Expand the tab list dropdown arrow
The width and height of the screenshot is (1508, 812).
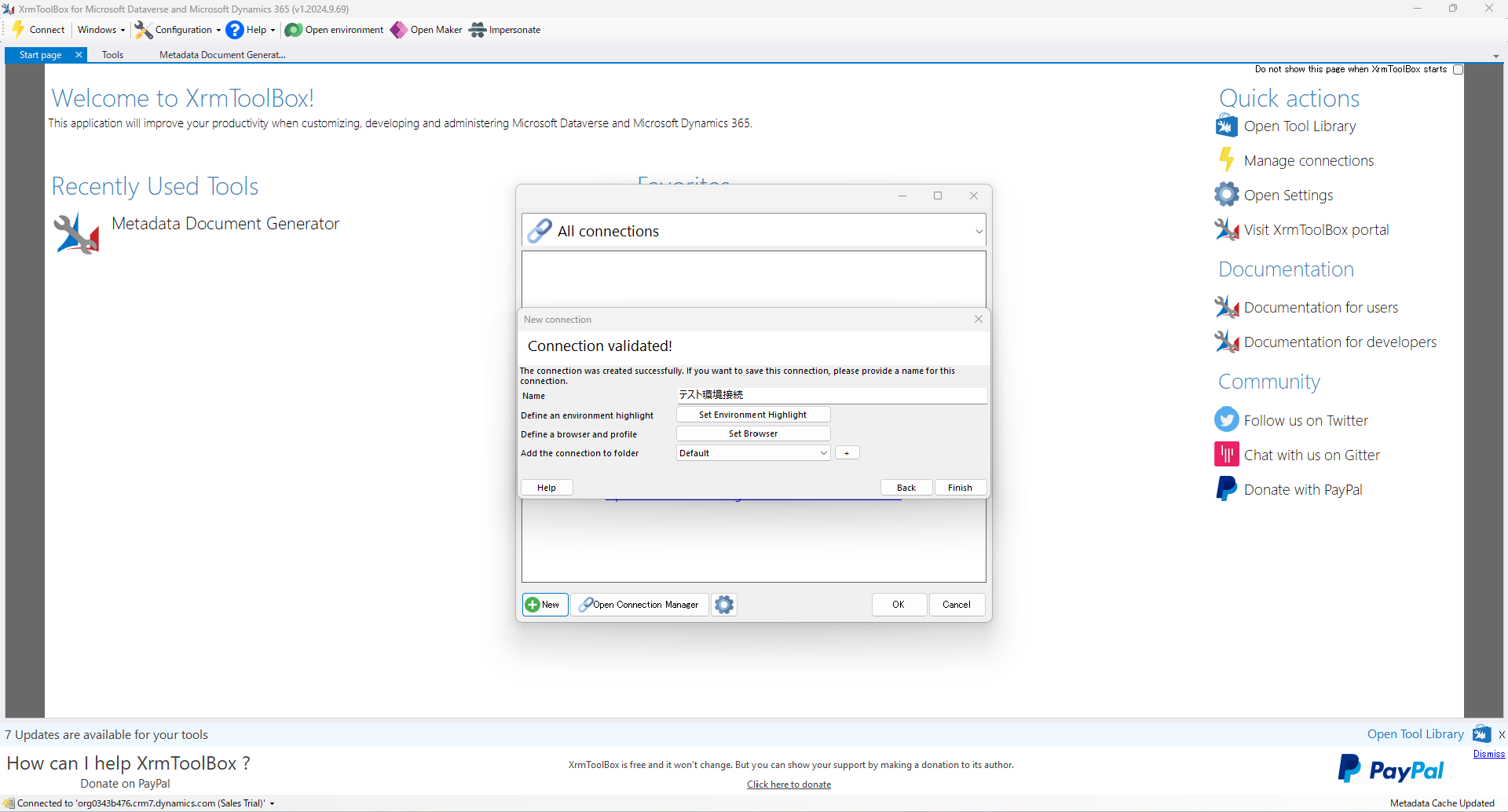pyautogui.click(x=1496, y=57)
